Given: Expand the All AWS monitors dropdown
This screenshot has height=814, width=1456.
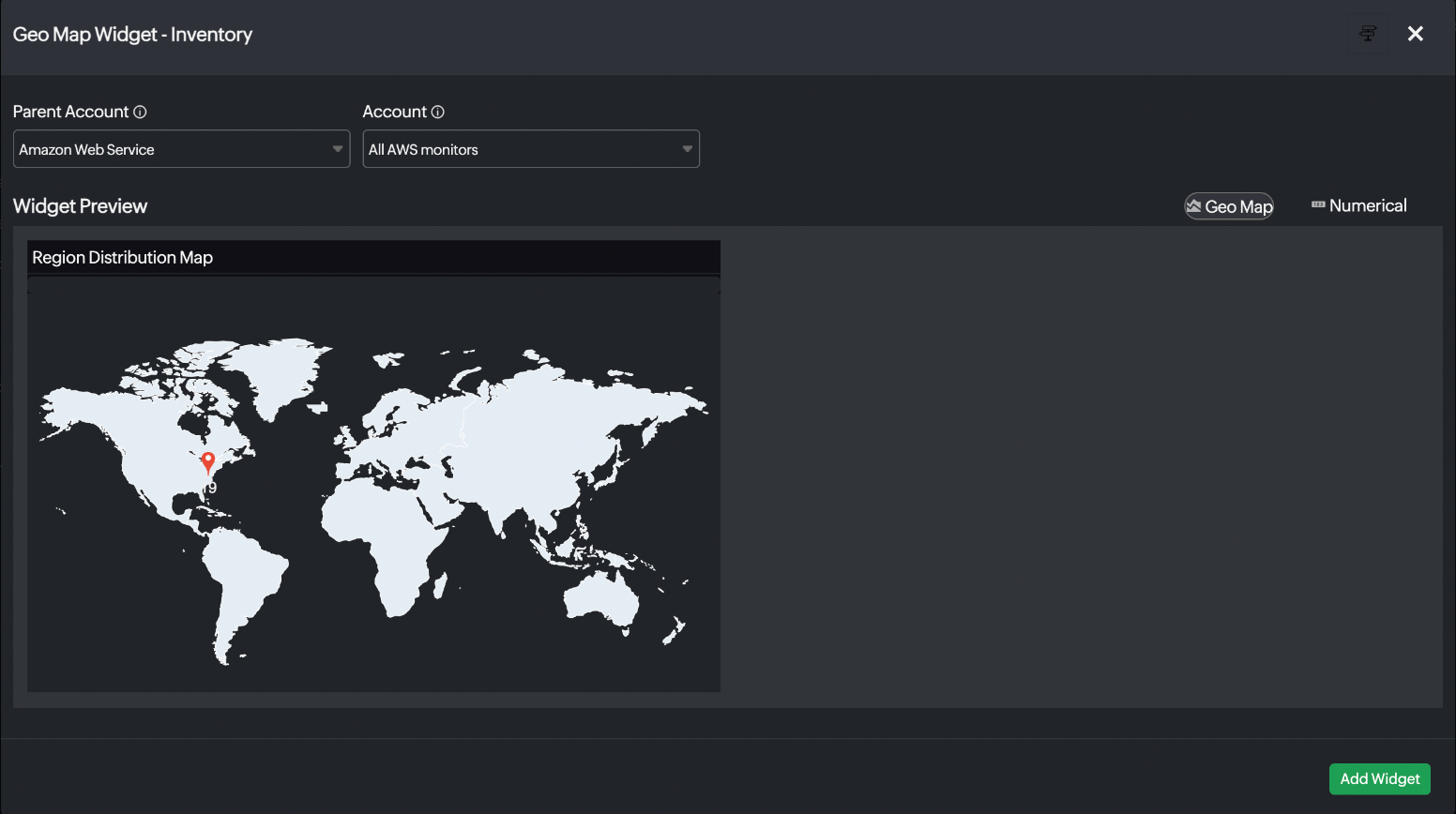Looking at the screenshot, I should [531, 149].
